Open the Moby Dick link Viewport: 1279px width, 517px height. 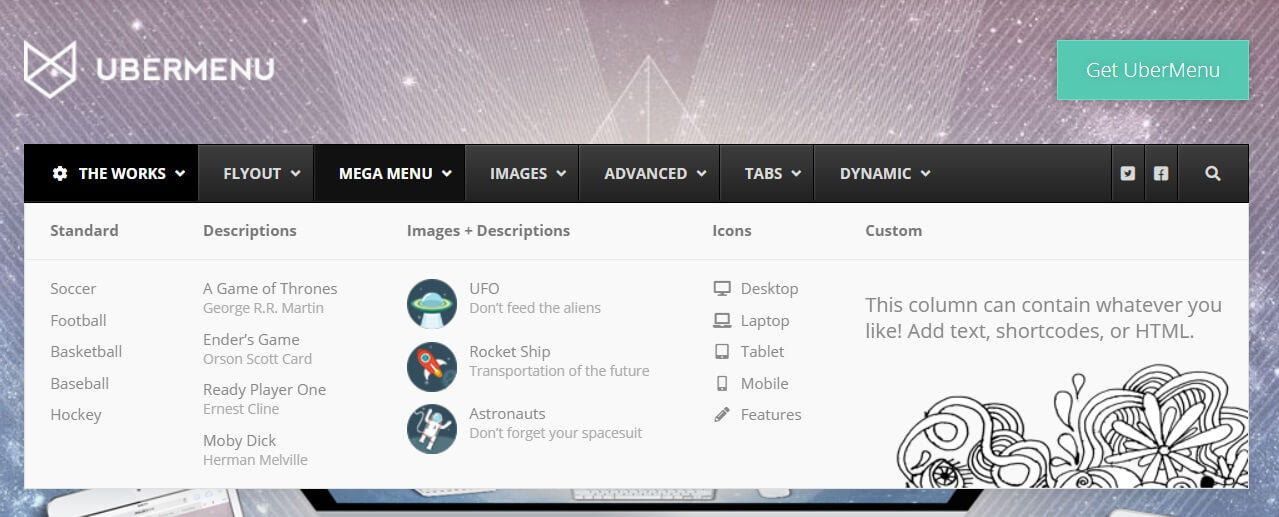239,440
